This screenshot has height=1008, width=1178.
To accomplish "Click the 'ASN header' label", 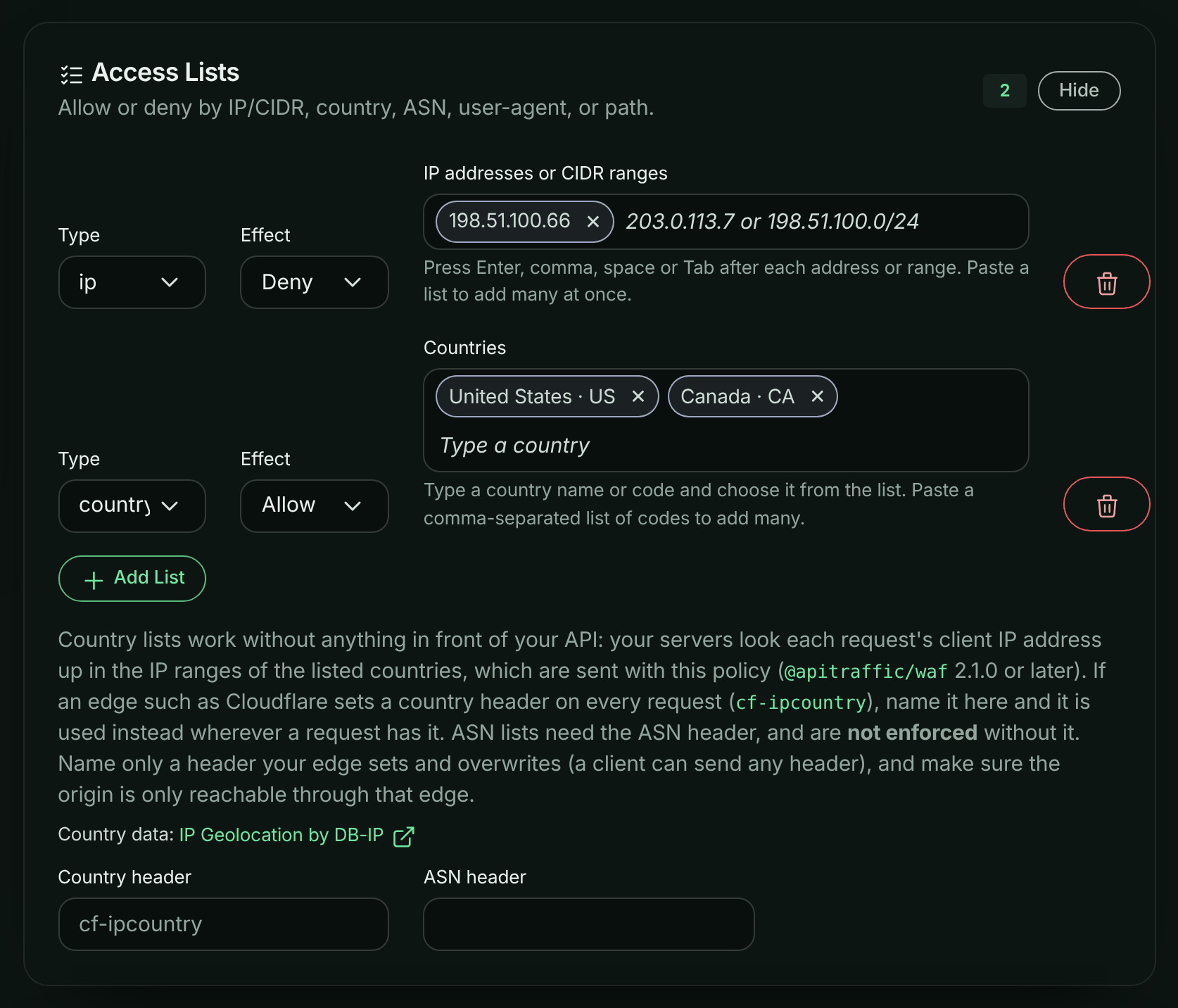I will tap(475, 877).
